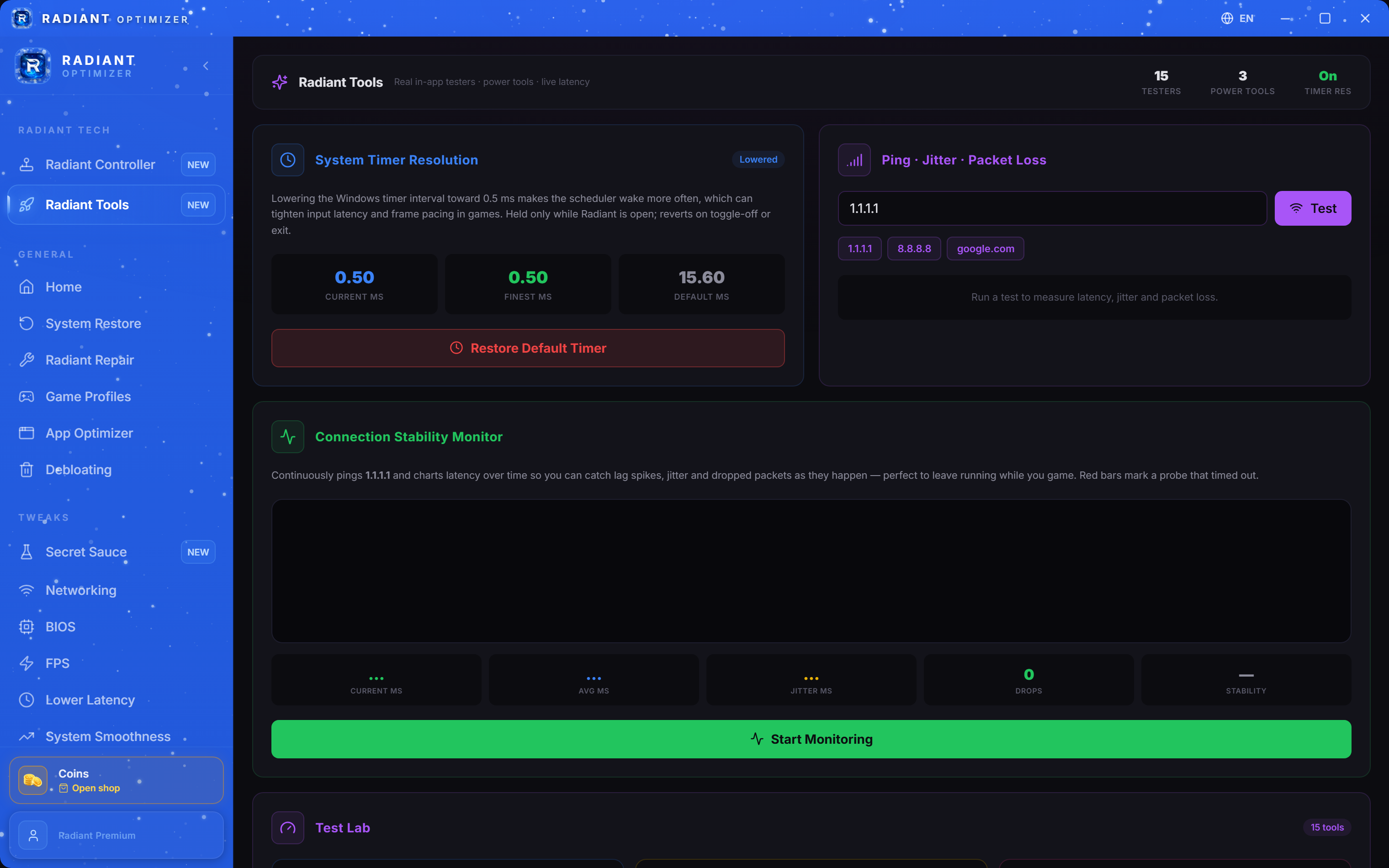Collapse the sidebar with the chevron arrow
Screen dimensions: 1389x868
[x=206, y=66]
